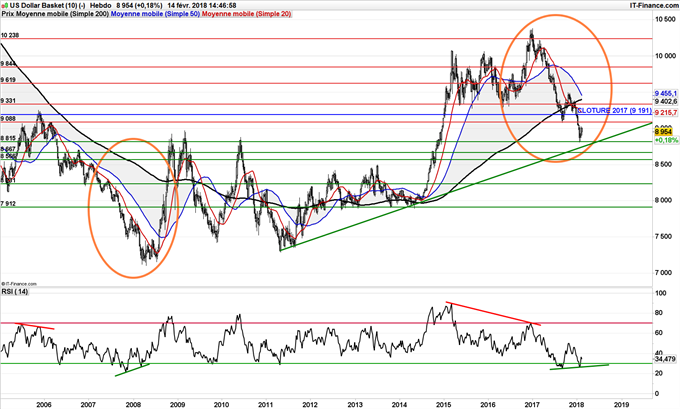Click the 2019 year on time axis
Screen dimensions: 680x409
pos(621,405)
